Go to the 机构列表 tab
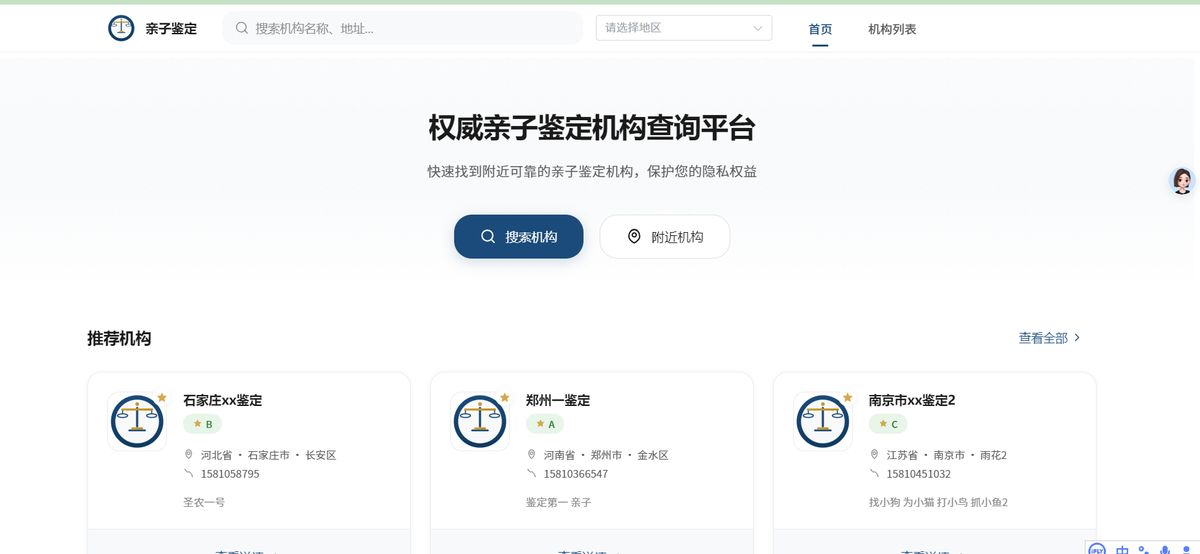 892,29
